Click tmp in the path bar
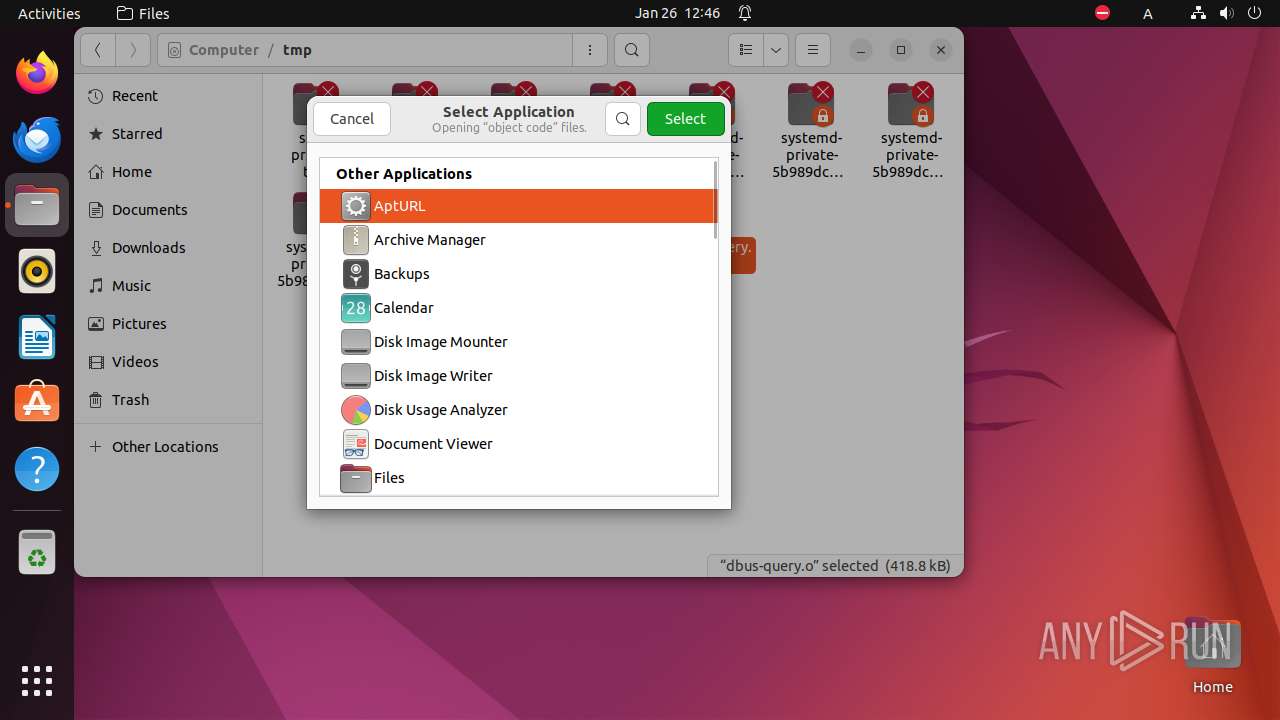 (x=297, y=50)
